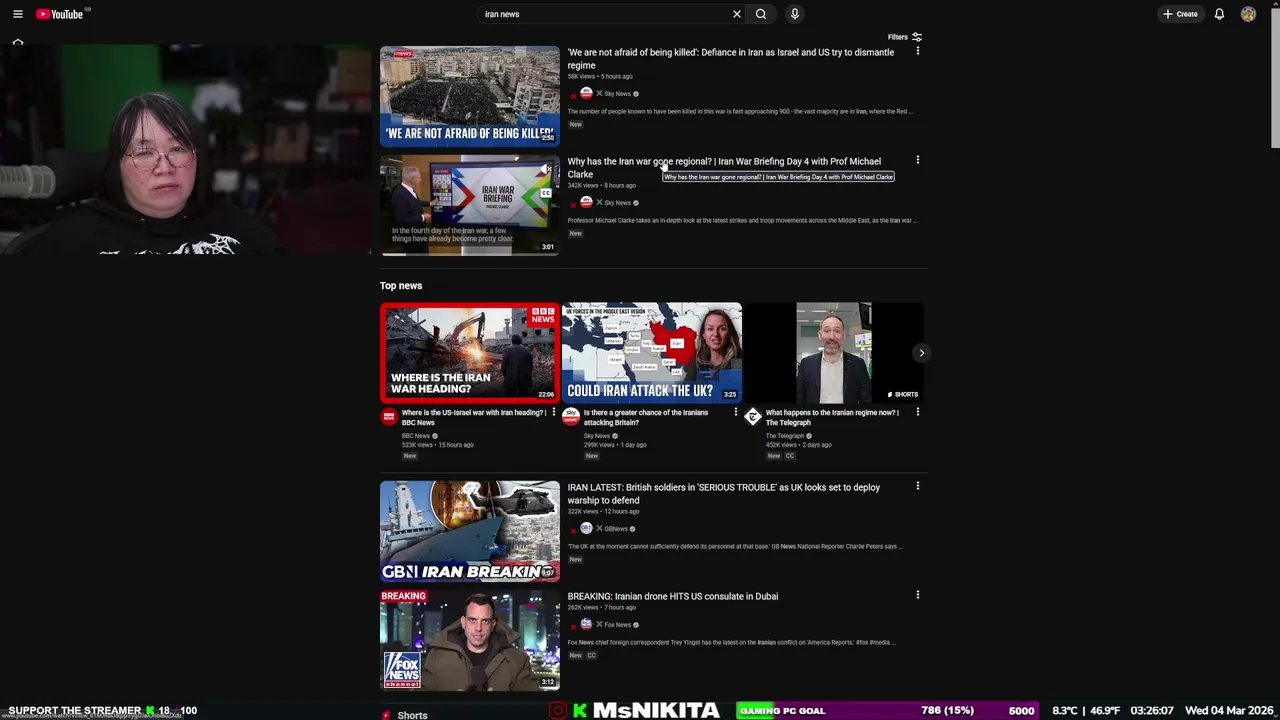Open title 'Why has the Iran war gone regional?'

pyautogui.click(x=724, y=167)
